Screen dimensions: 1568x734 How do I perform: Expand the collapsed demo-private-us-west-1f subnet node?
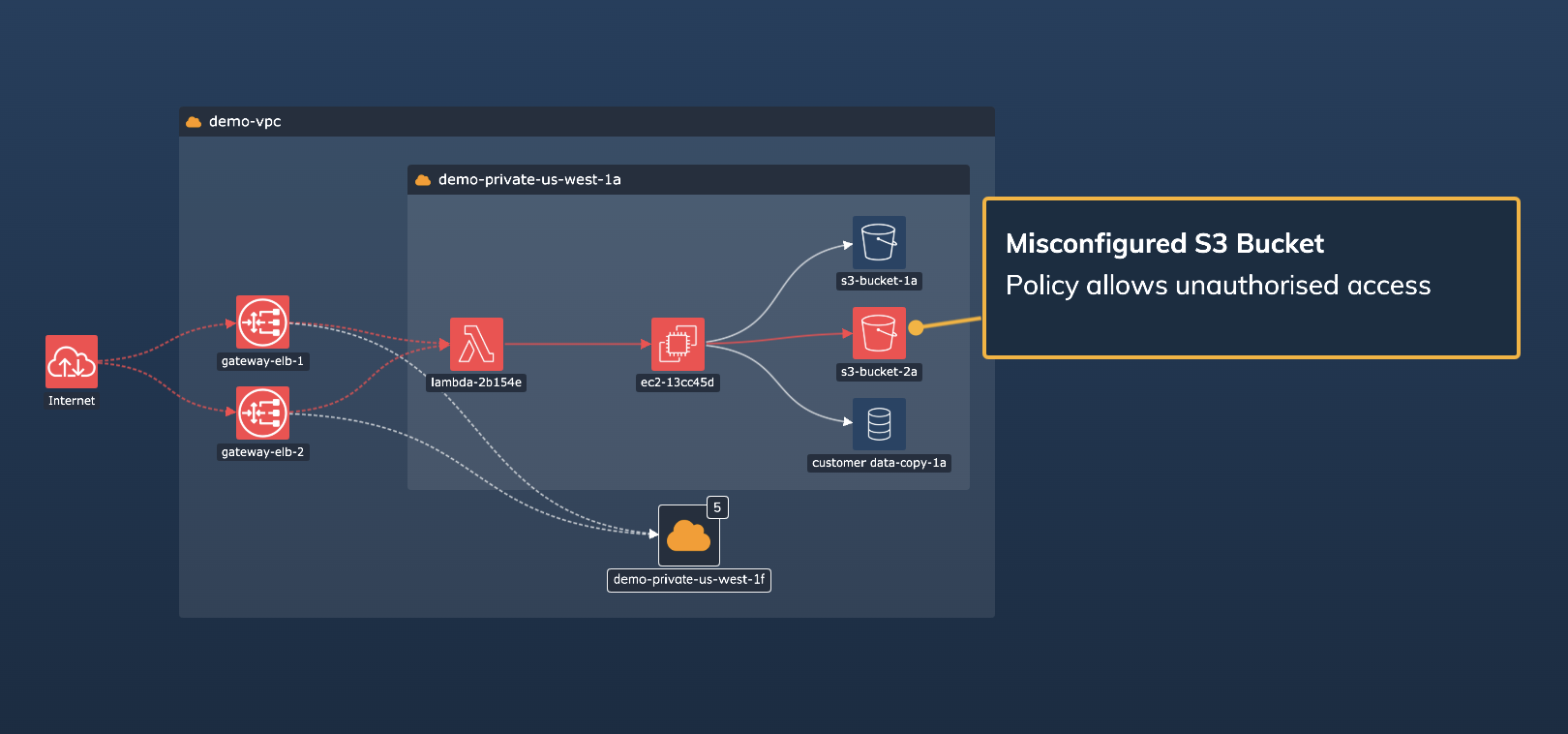point(688,535)
